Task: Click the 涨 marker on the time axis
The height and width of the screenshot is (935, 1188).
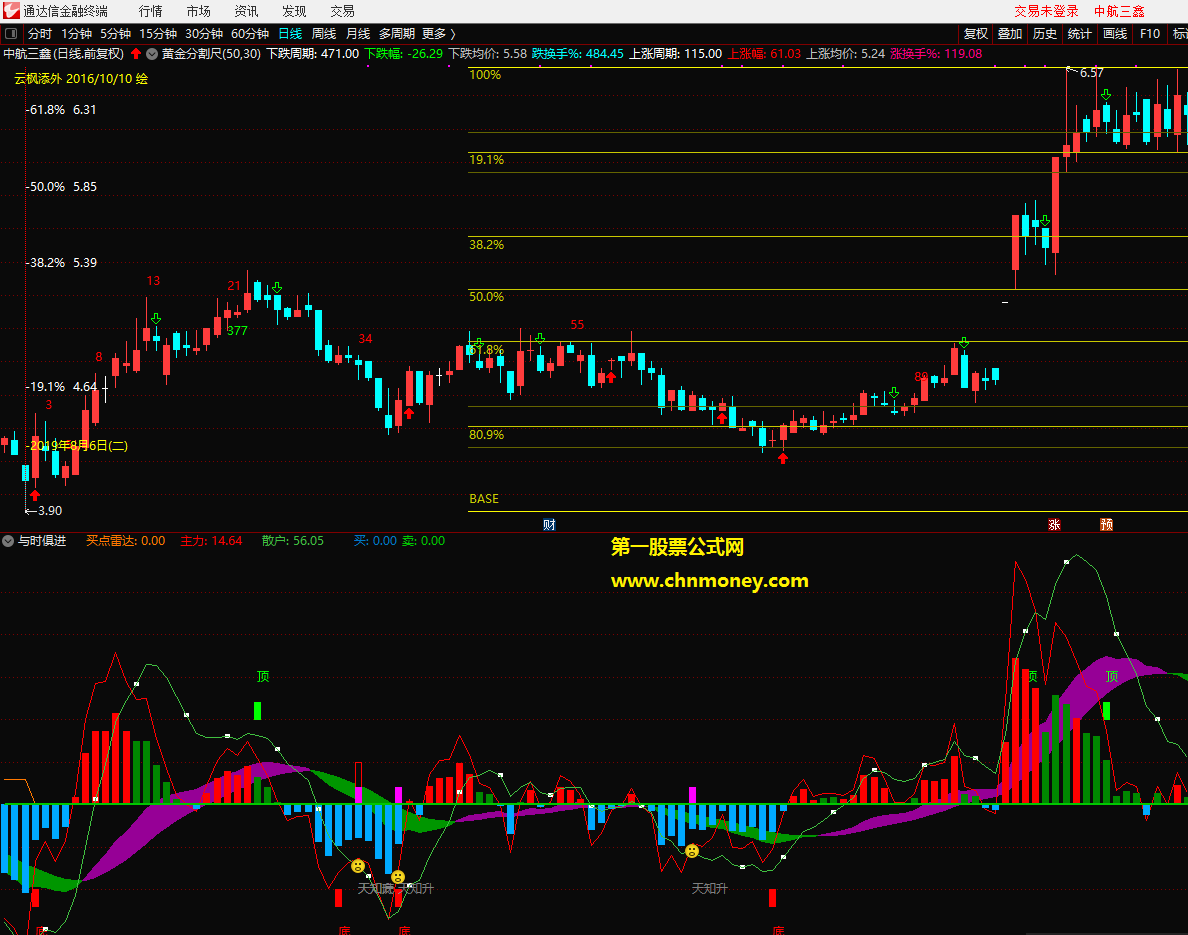Action: click(x=1054, y=524)
